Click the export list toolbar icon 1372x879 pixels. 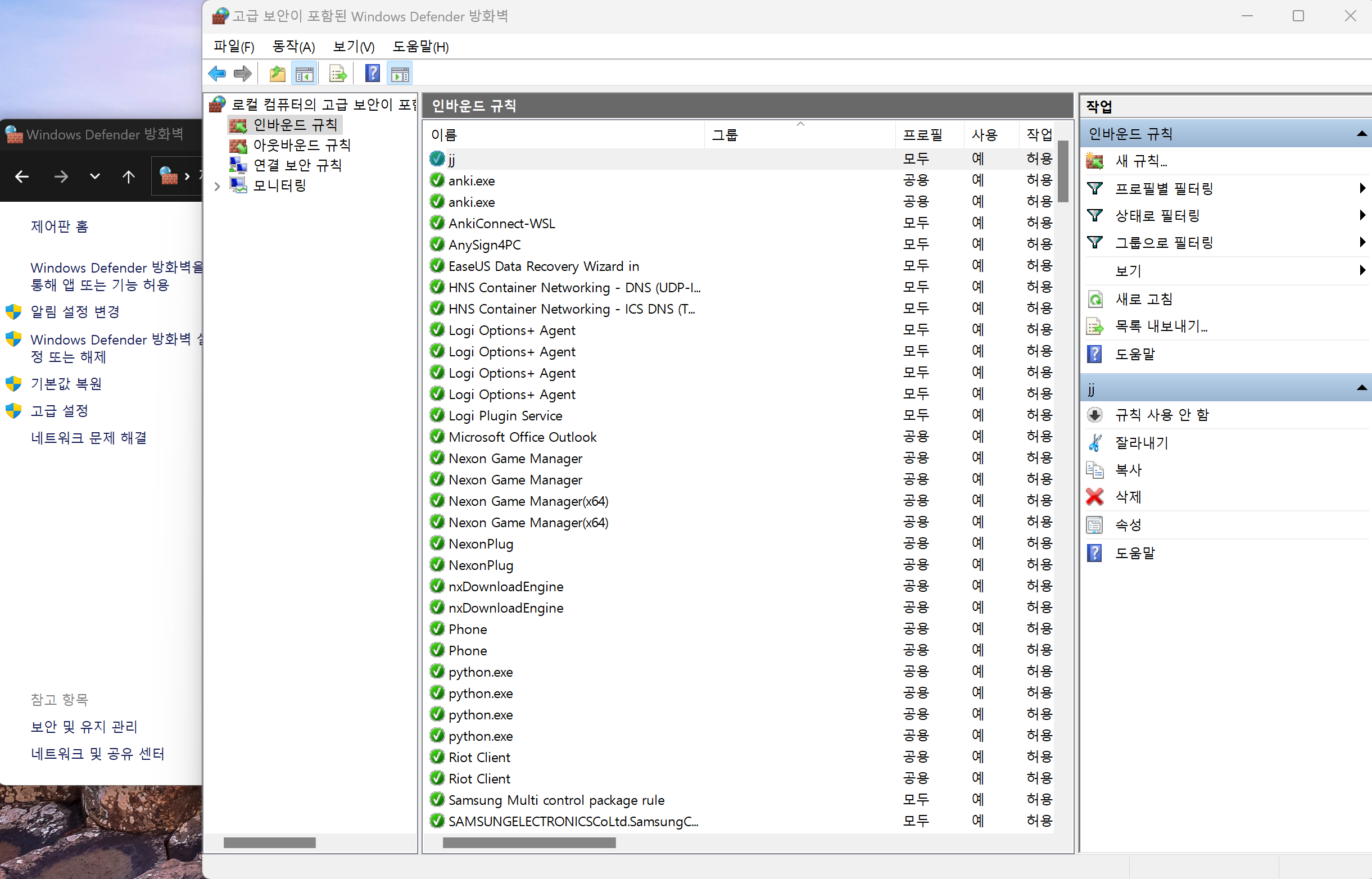[338, 74]
